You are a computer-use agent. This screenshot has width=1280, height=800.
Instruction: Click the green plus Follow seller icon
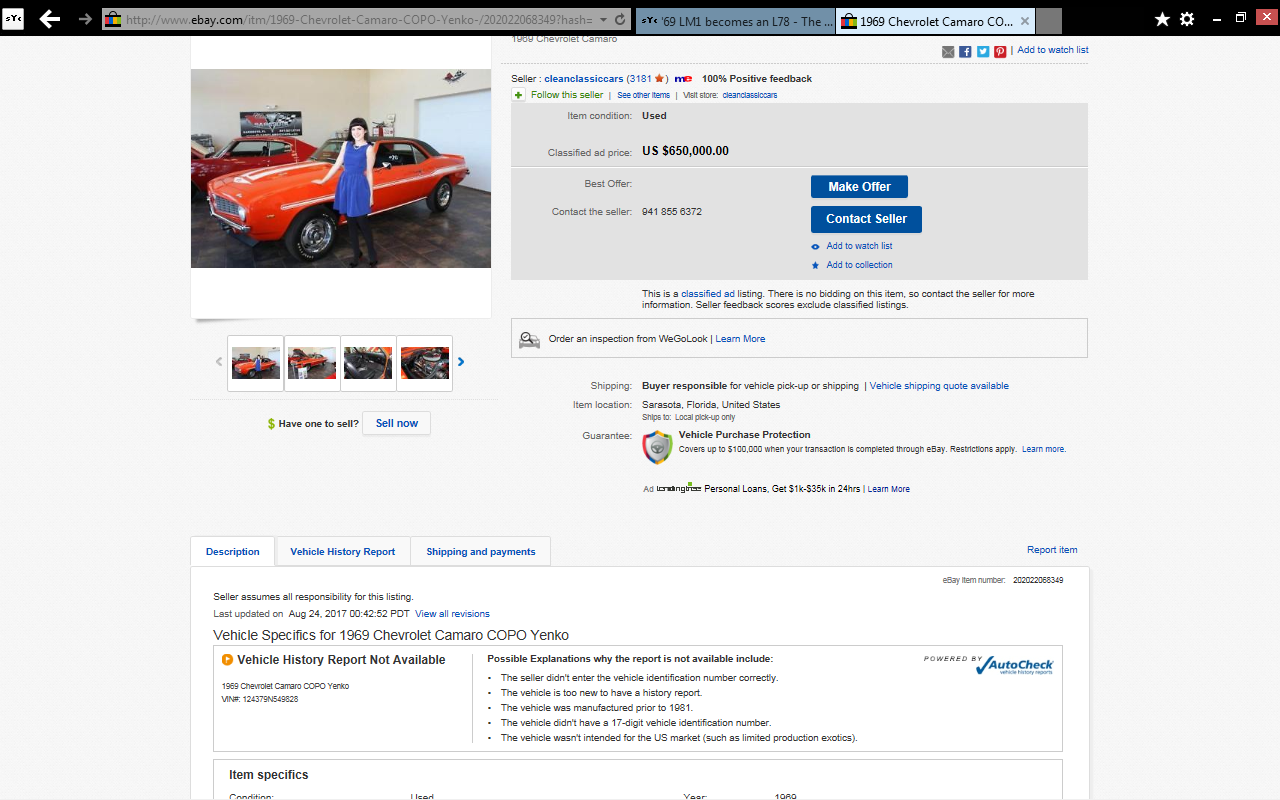[518, 95]
